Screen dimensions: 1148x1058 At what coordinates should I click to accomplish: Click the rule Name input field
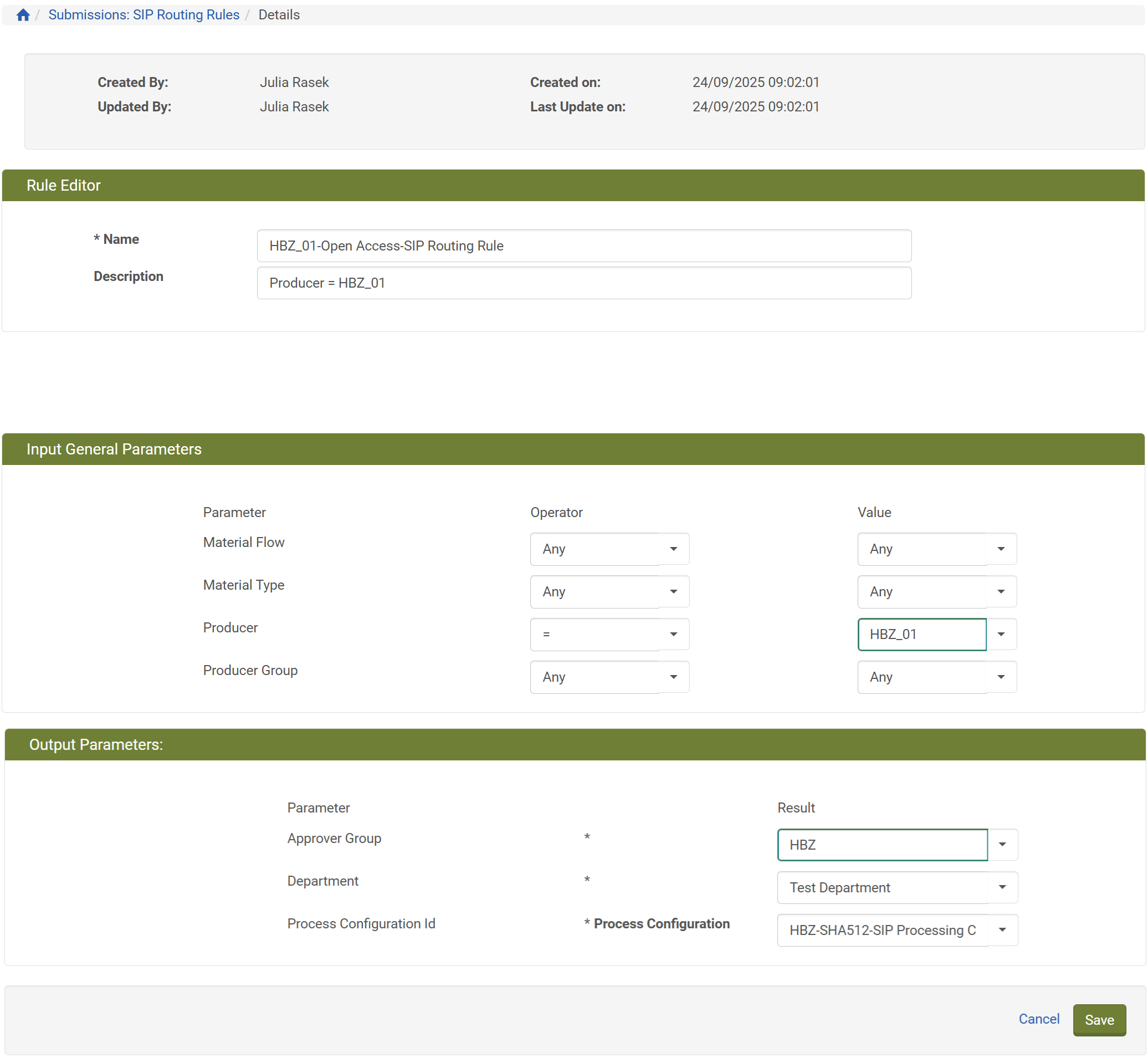584,246
